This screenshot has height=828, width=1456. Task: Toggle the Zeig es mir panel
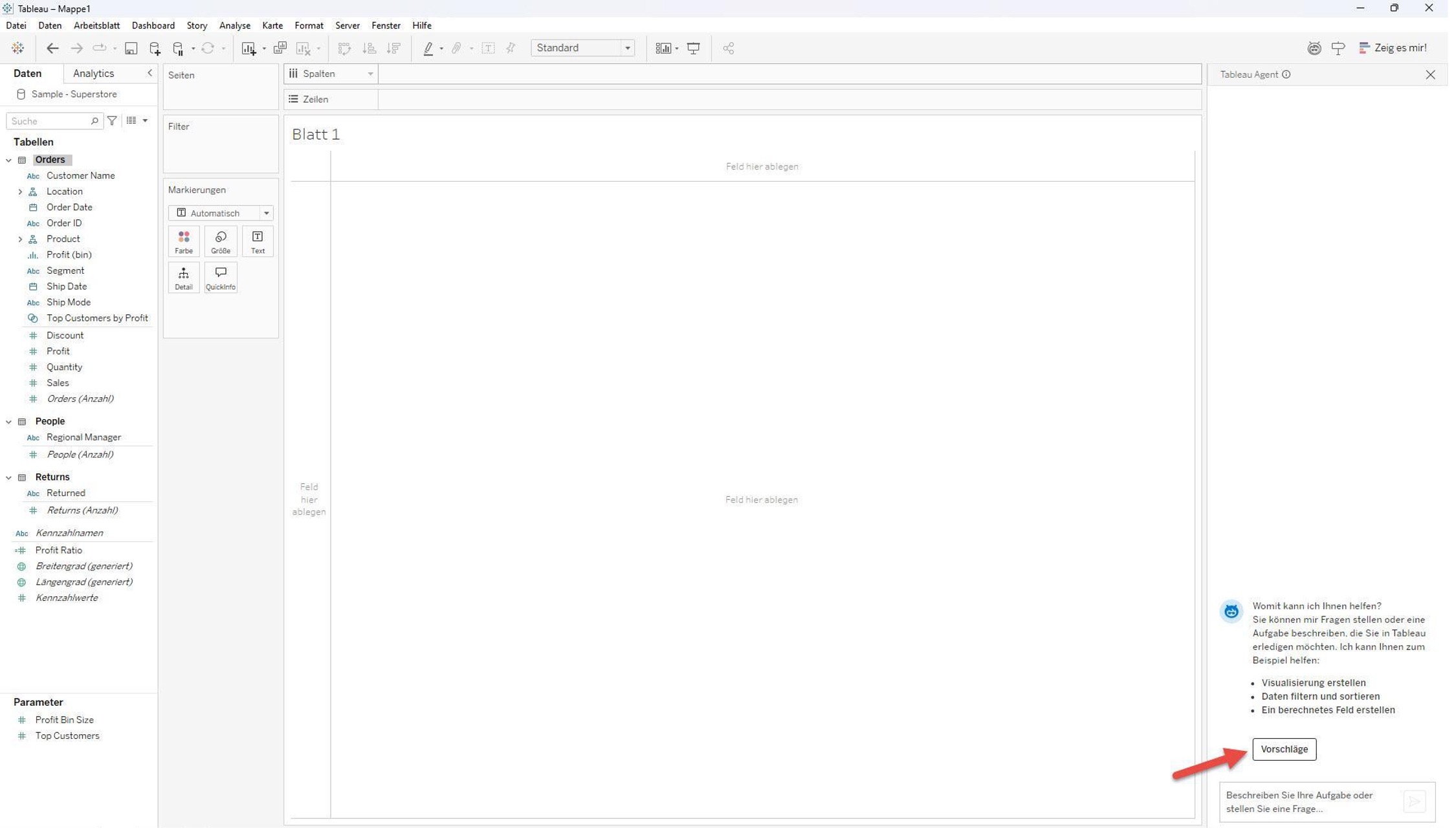[x=1393, y=48]
